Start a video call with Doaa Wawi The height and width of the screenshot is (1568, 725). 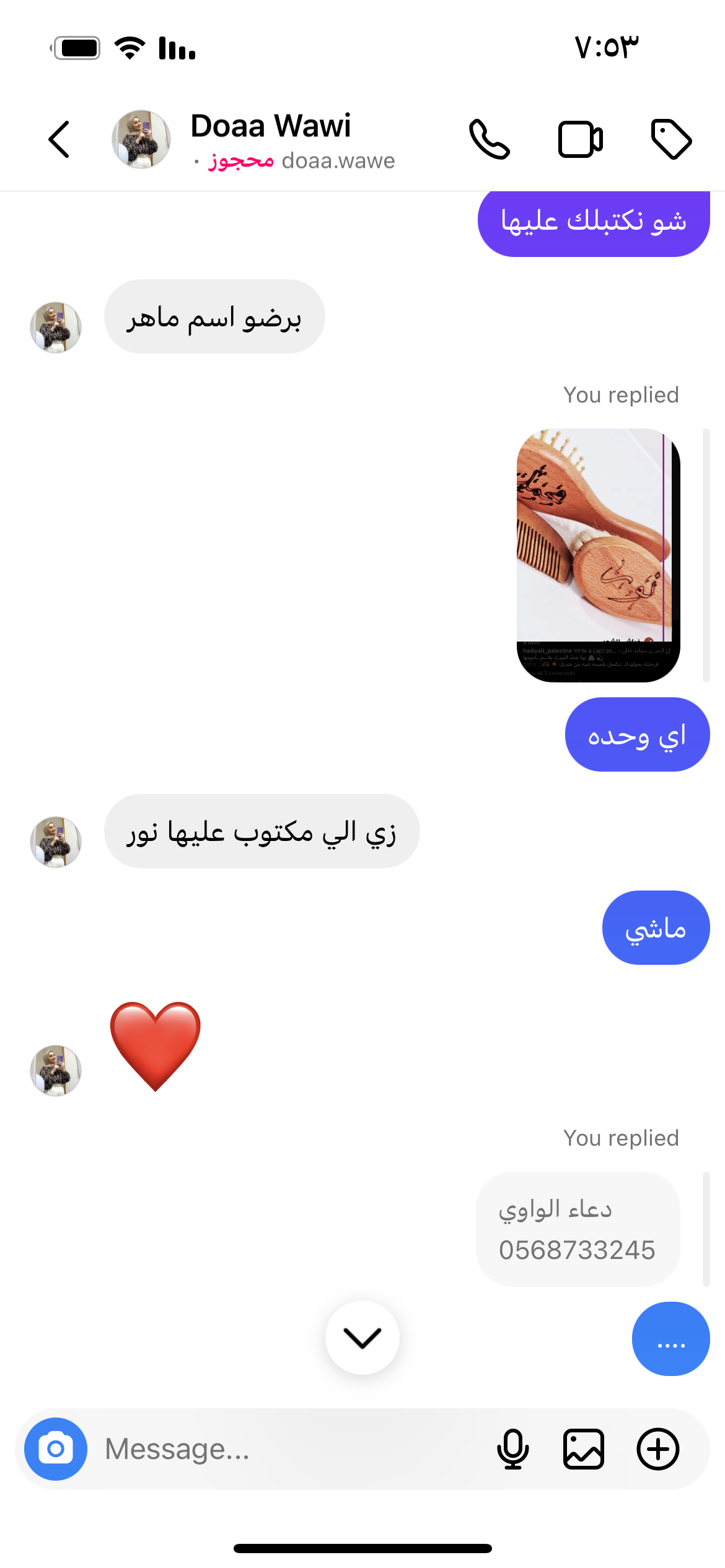click(x=581, y=139)
